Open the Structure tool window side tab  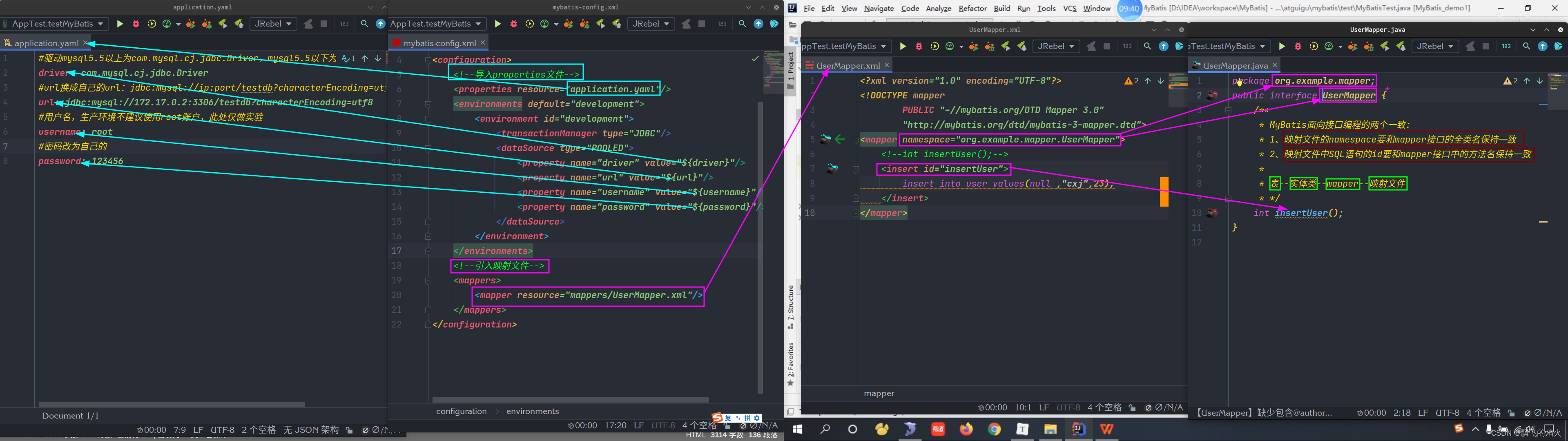791,307
